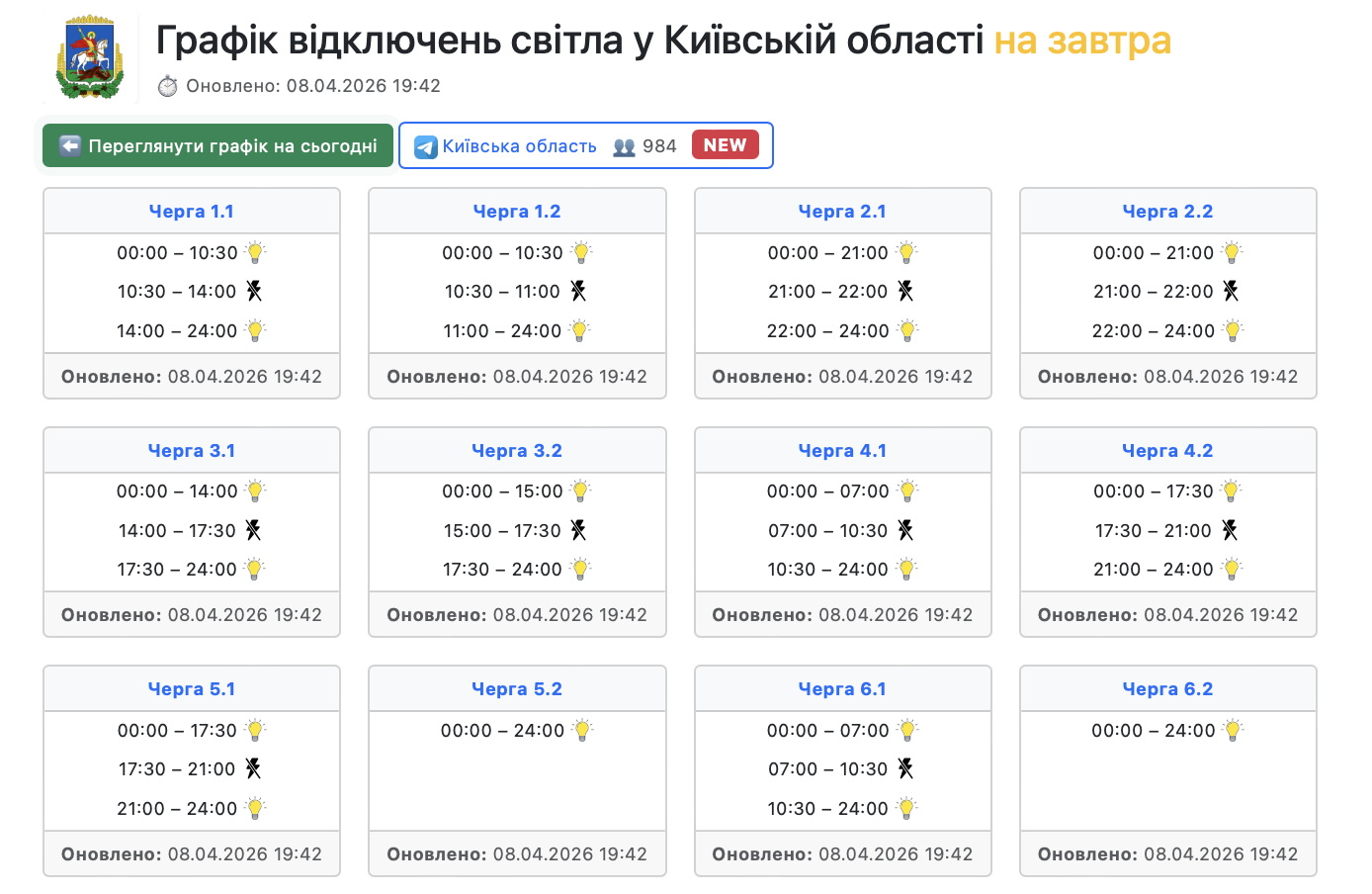Click the red NEW badge
Image resolution: width=1372 pixels, height=894 pixels.
click(725, 145)
